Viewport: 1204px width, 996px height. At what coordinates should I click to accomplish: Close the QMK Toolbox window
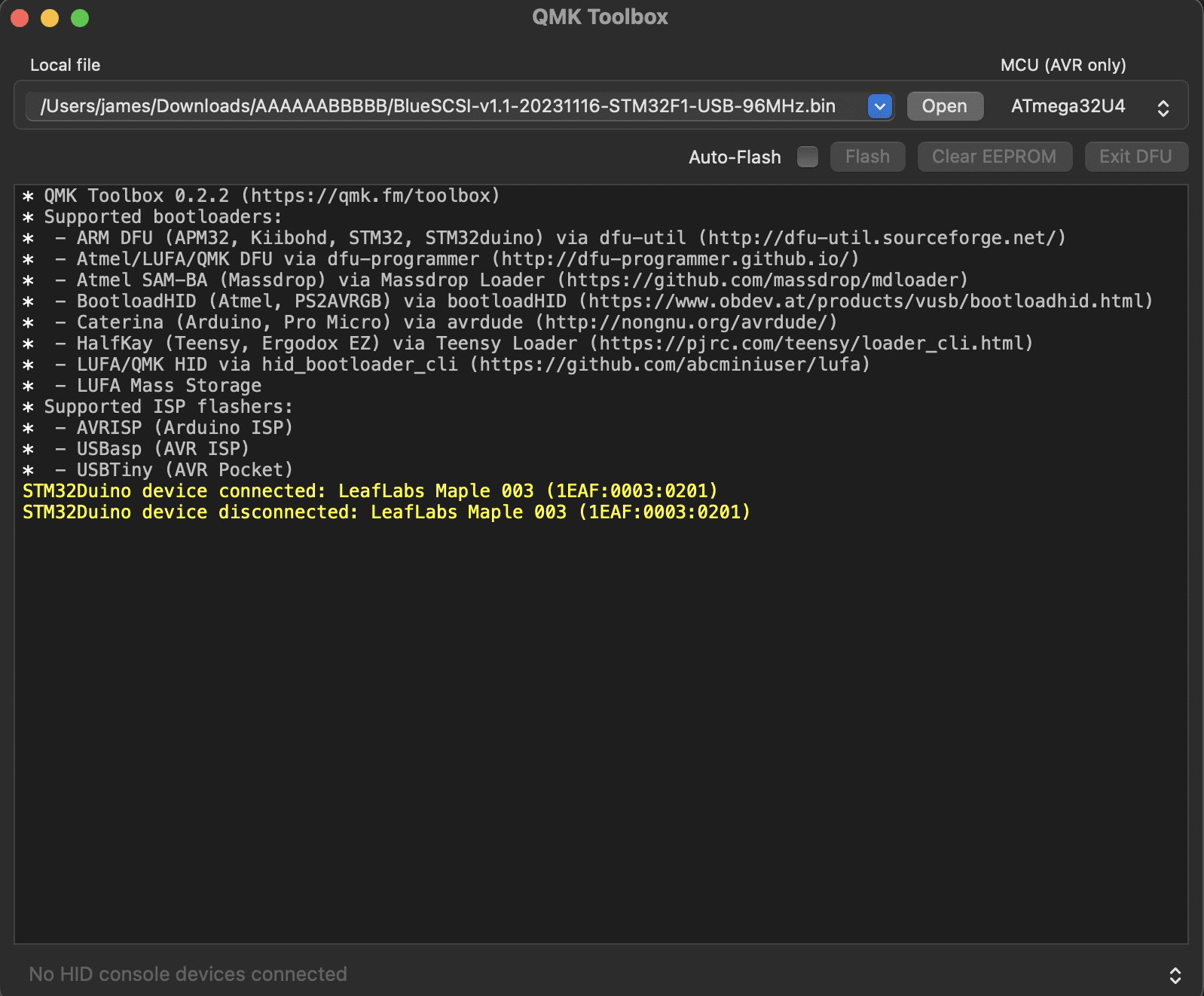[x=20, y=18]
